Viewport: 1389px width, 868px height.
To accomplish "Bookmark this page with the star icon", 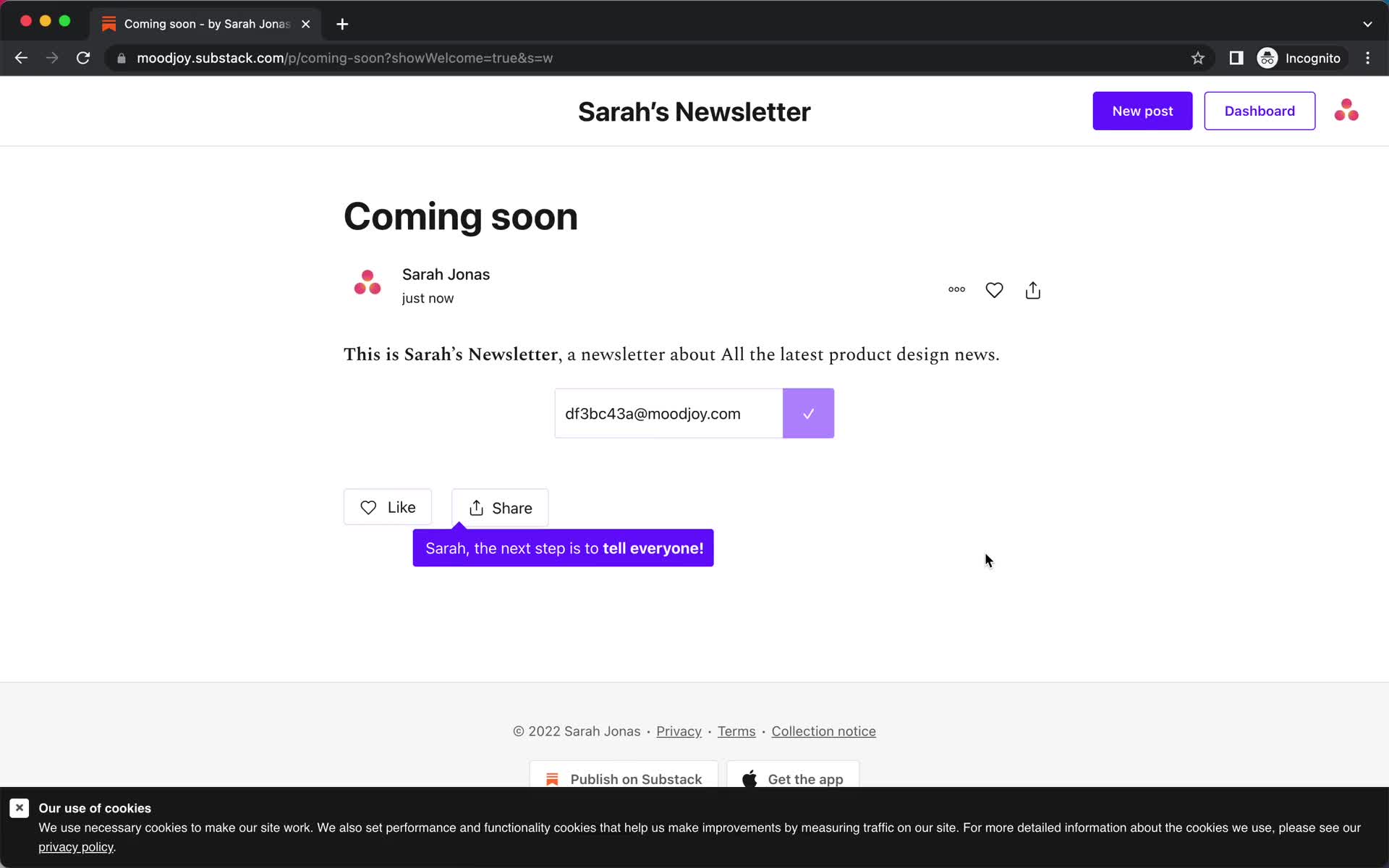I will [x=1198, y=58].
